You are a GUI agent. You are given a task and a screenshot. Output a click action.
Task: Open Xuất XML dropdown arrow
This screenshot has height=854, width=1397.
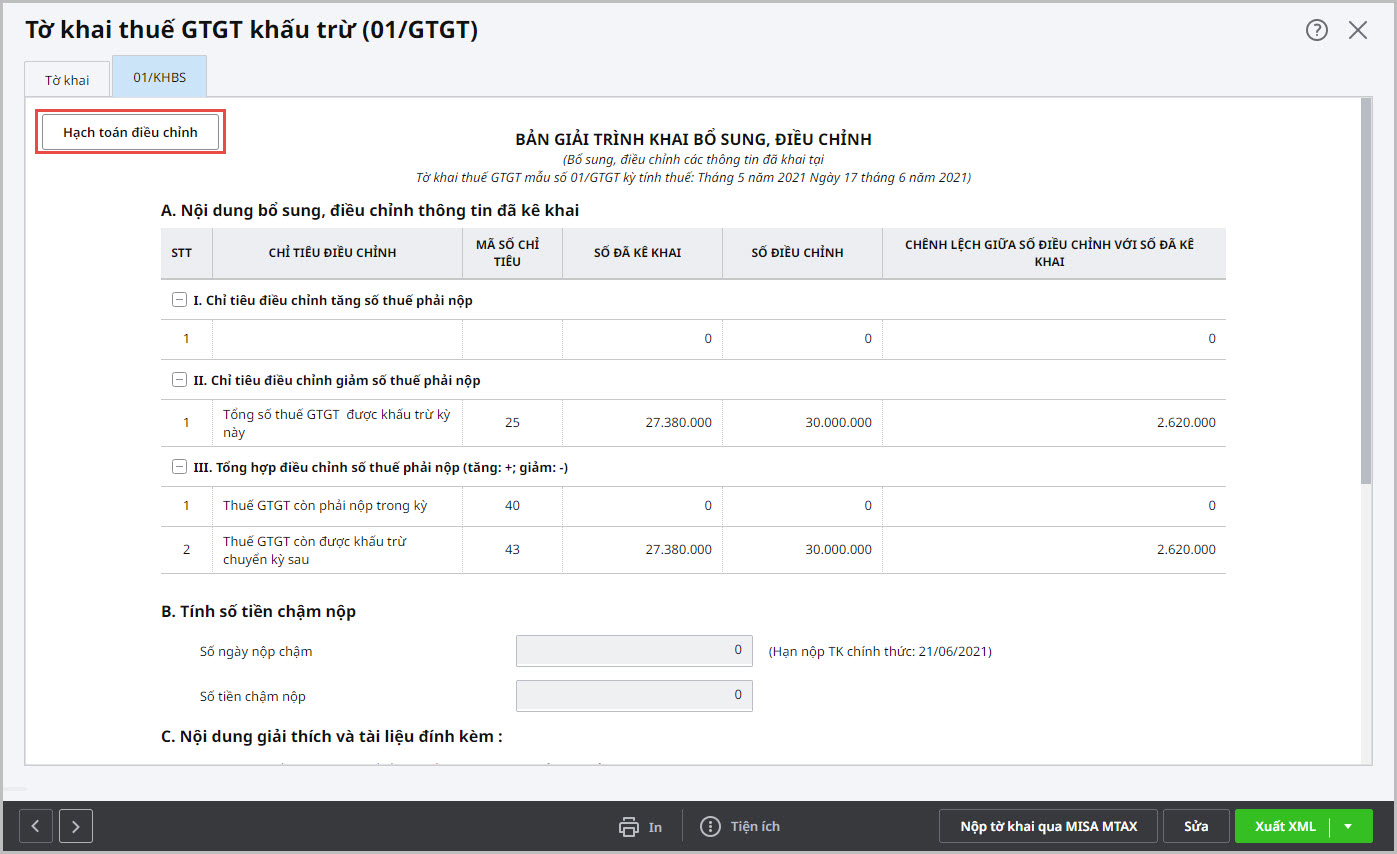1348,827
